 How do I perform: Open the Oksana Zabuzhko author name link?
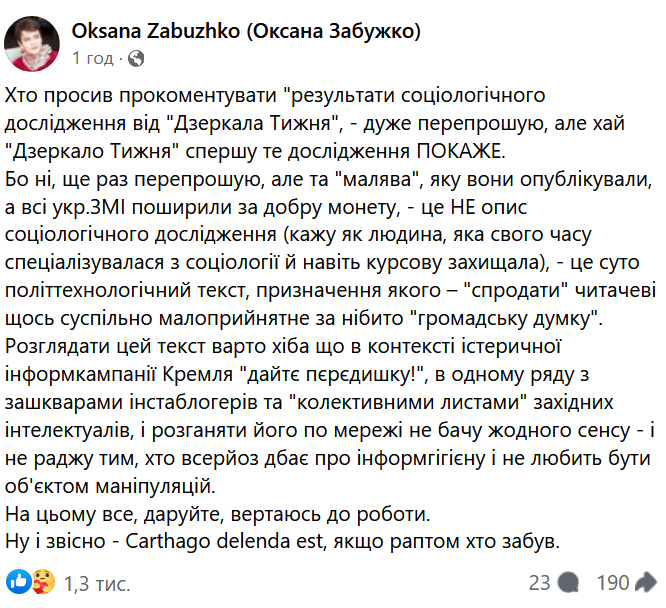[x=246, y=32]
